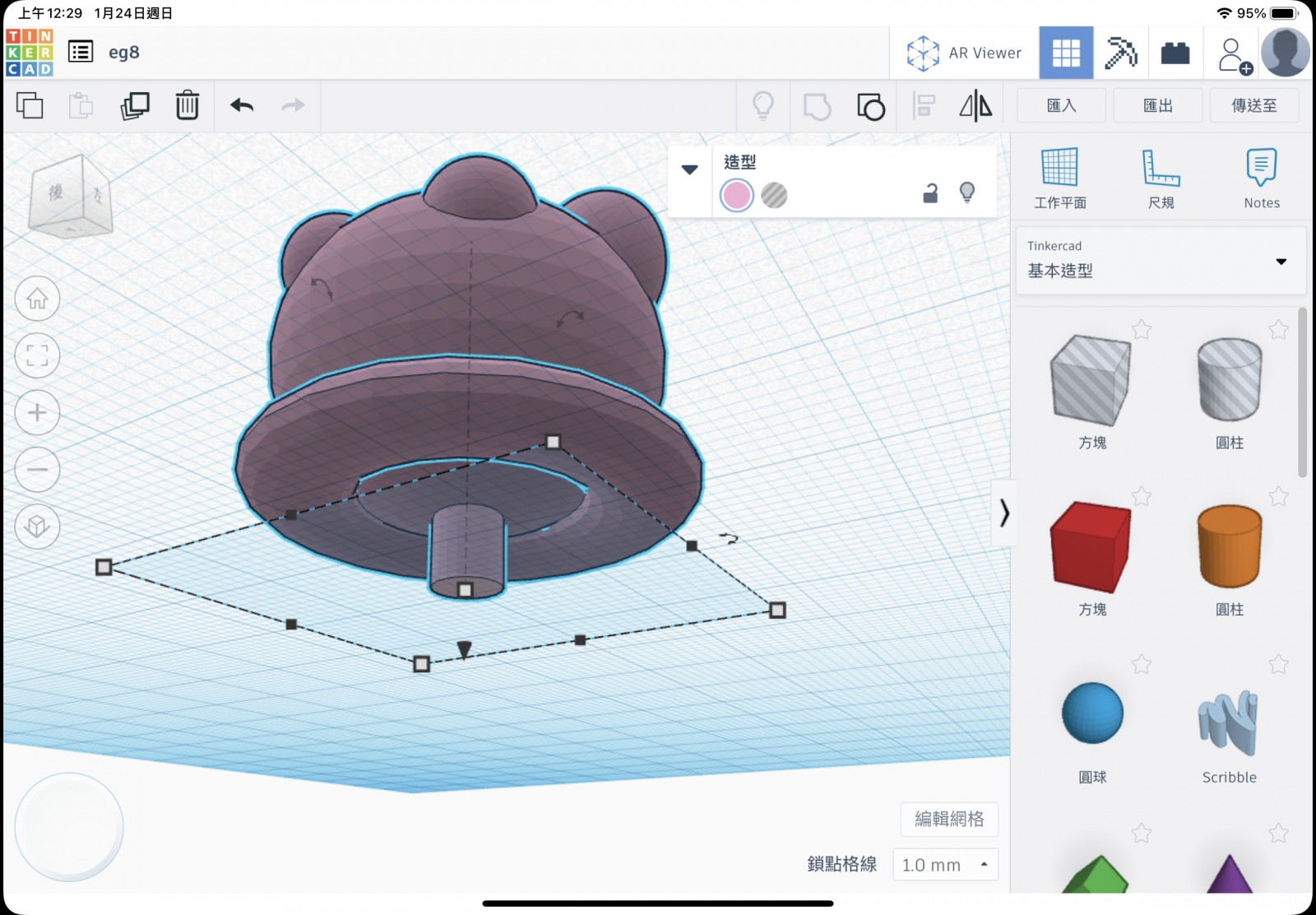Viewport: 1316px width, 915px height.
Task: Select the 尺規 ruler tool
Action: (1161, 179)
